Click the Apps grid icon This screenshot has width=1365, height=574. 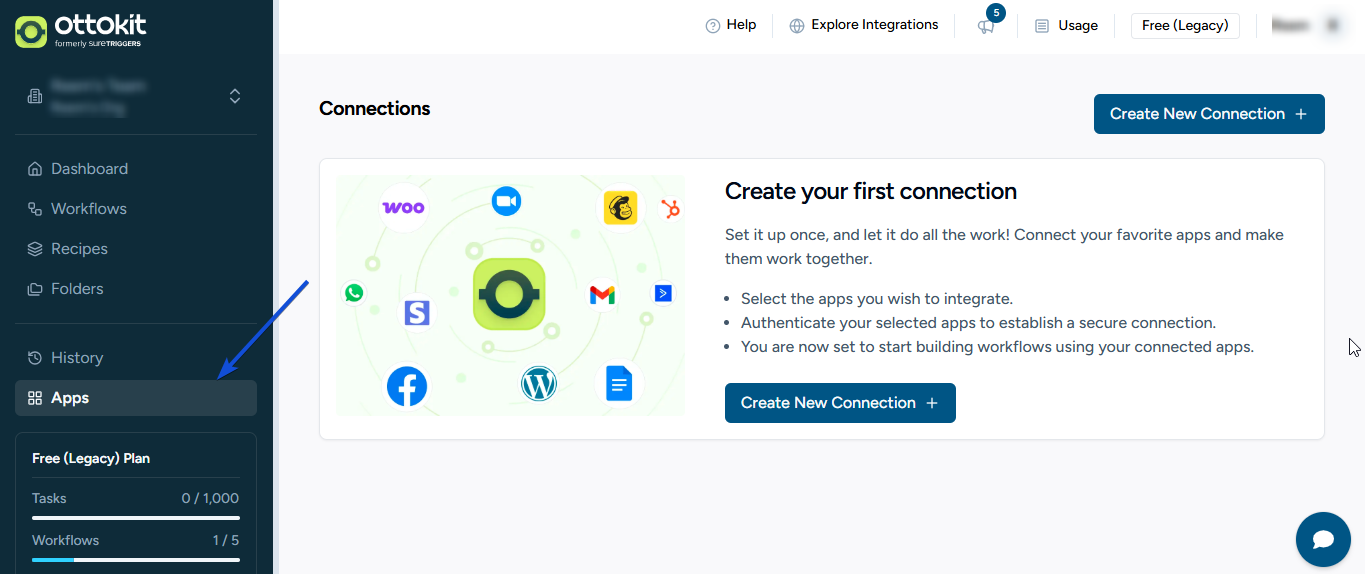pos(35,398)
